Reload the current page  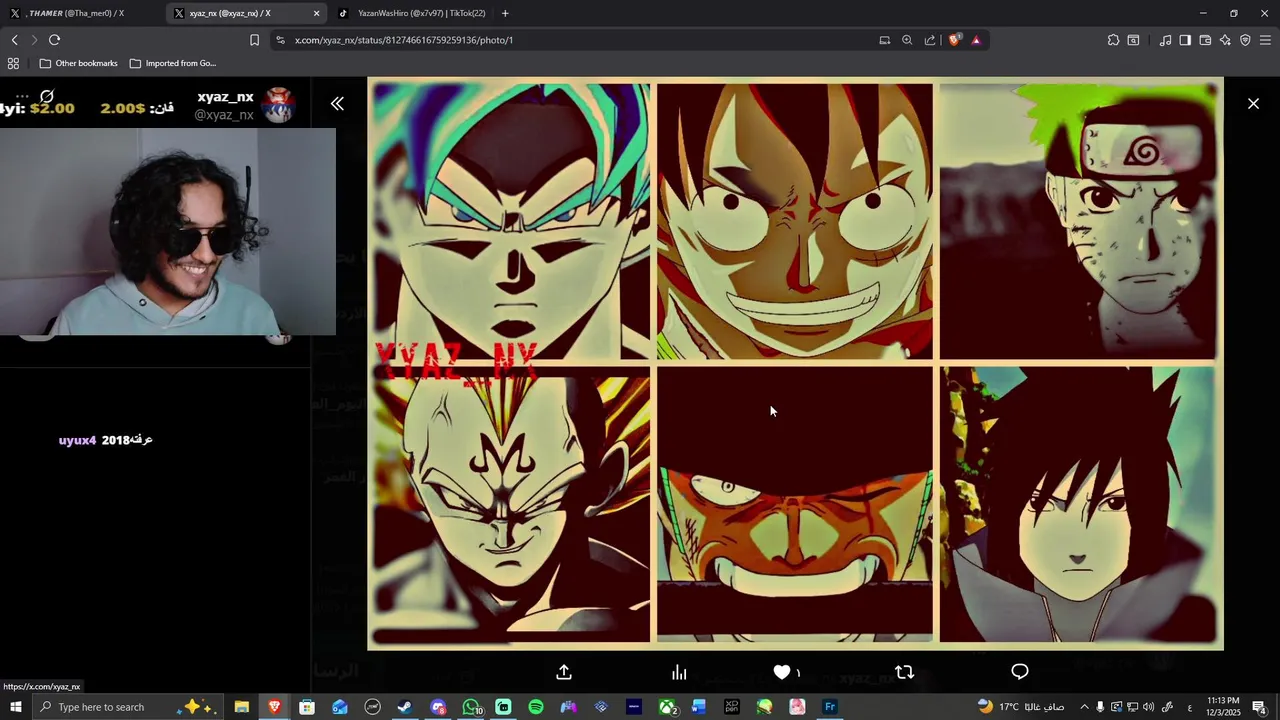(54, 40)
